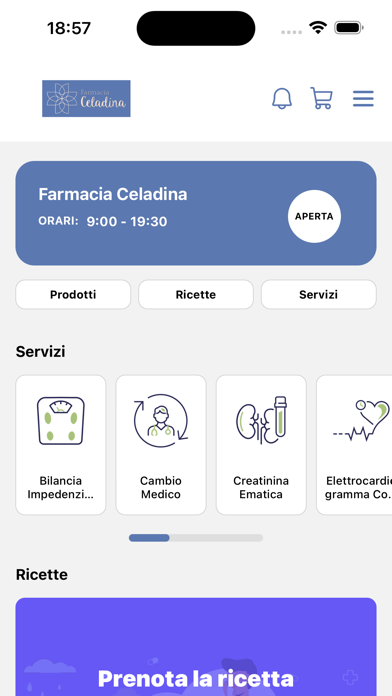The image size is (392, 696).
Task: Open the Cambio Medico label text
Action: (x=161, y=487)
